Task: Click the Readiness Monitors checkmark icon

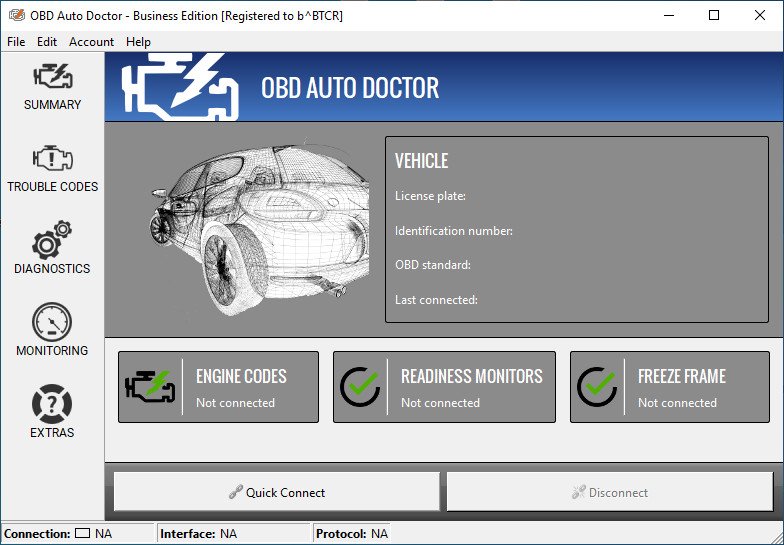Action: tap(360, 386)
